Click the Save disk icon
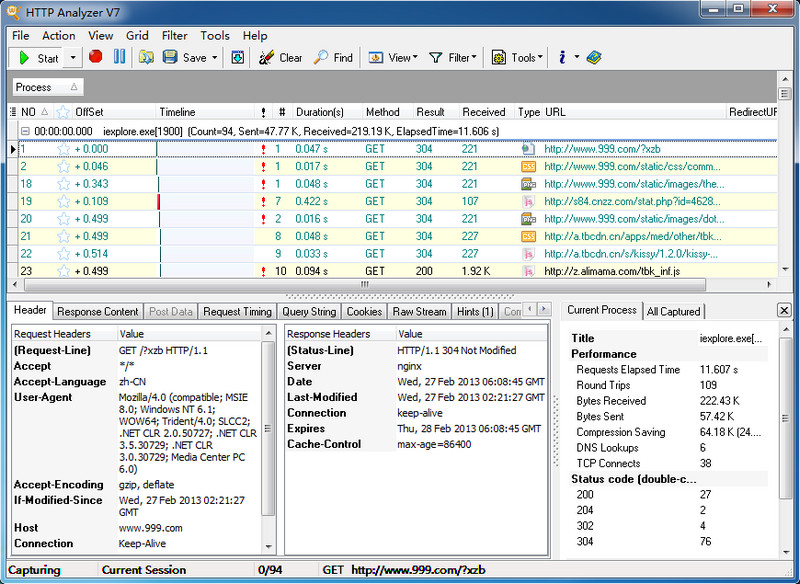The height and width of the screenshot is (584, 800). pos(170,57)
